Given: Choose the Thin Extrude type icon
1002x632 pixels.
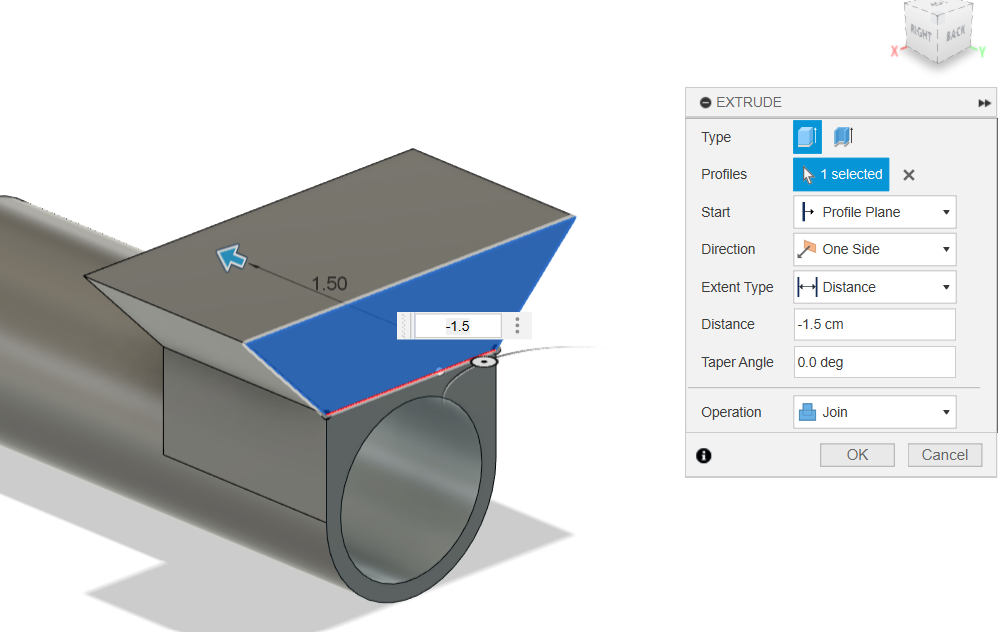Looking at the screenshot, I should pos(843,137).
